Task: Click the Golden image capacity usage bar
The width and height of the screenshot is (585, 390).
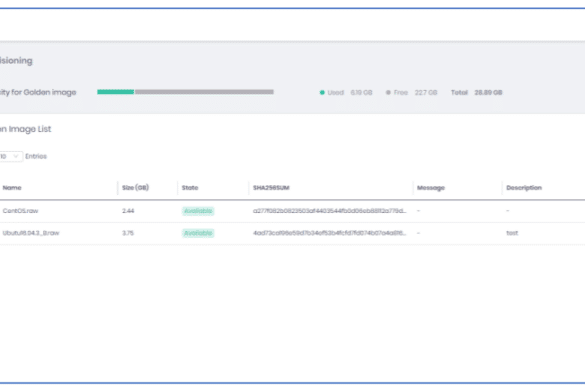Action: tap(185, 92)
